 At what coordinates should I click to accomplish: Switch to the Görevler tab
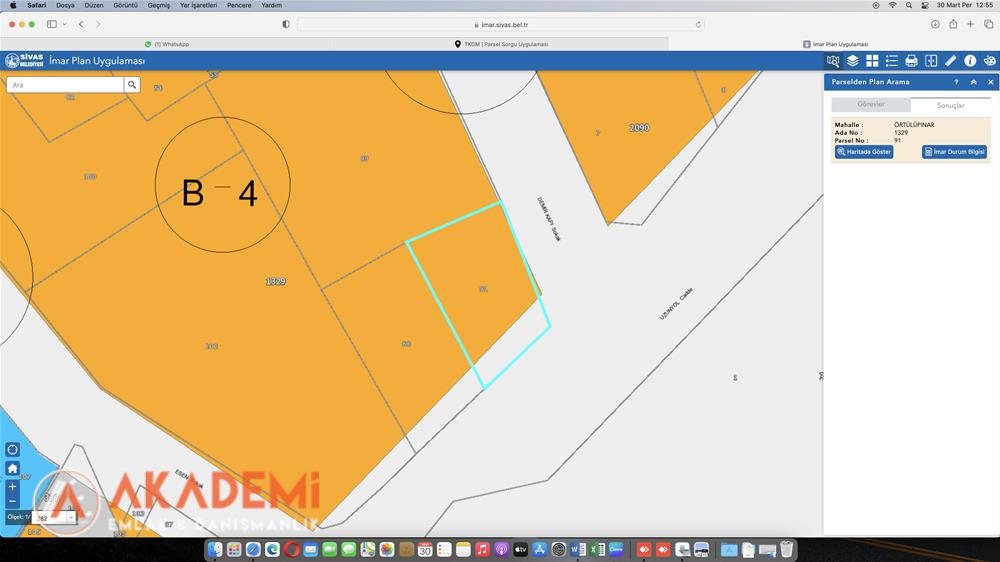[871, 104]
